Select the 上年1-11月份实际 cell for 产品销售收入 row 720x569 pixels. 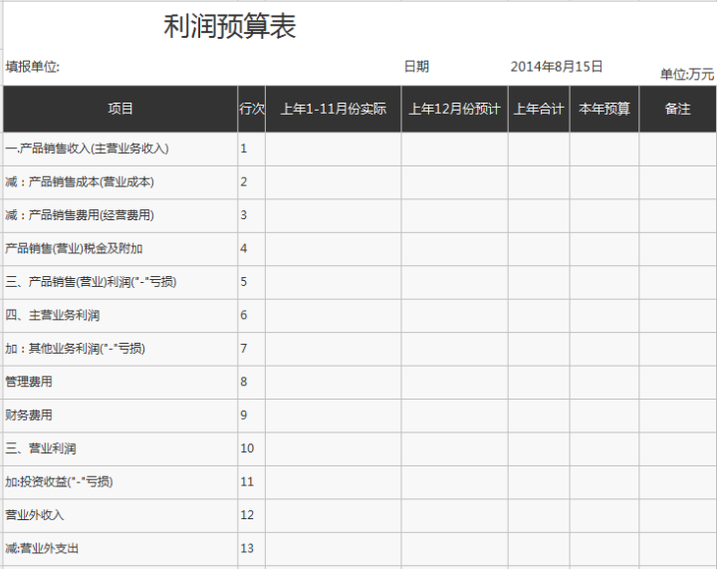click(x=333, y=149)
